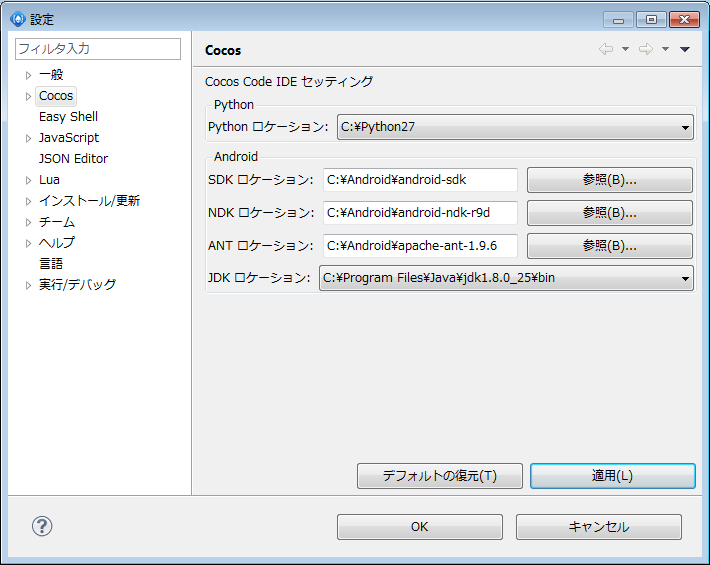The width and height of the screenshot is (710, 565).
Task: Click デフォルトの復元(T) button
Action: pos(440,476)
